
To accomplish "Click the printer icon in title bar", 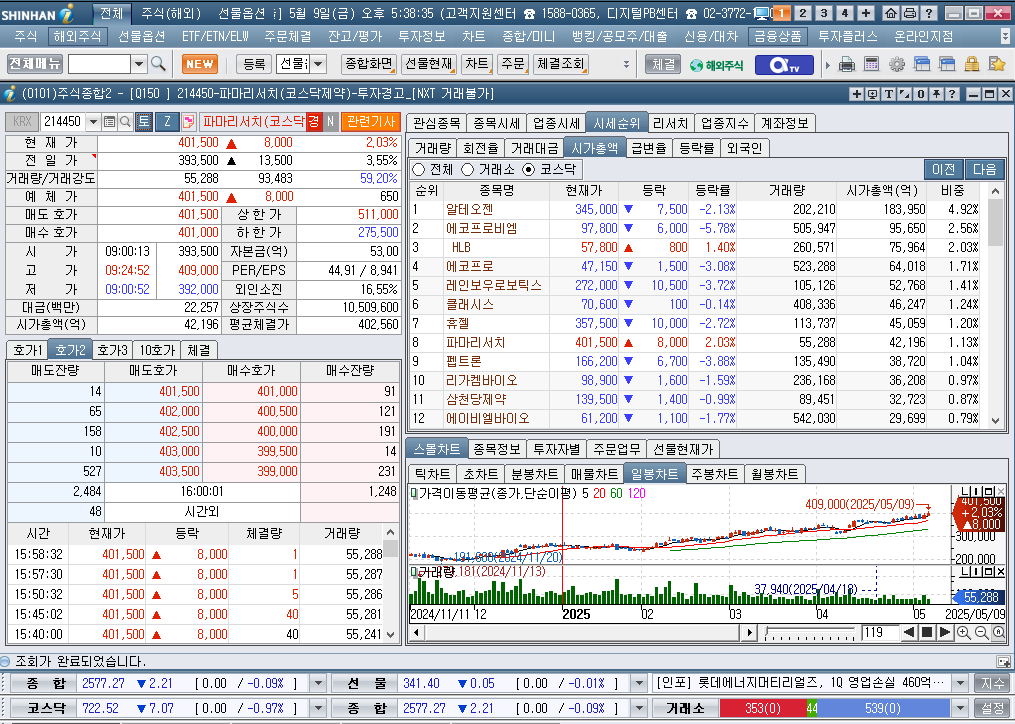I will pyautogui.click(x=909, y=13).
